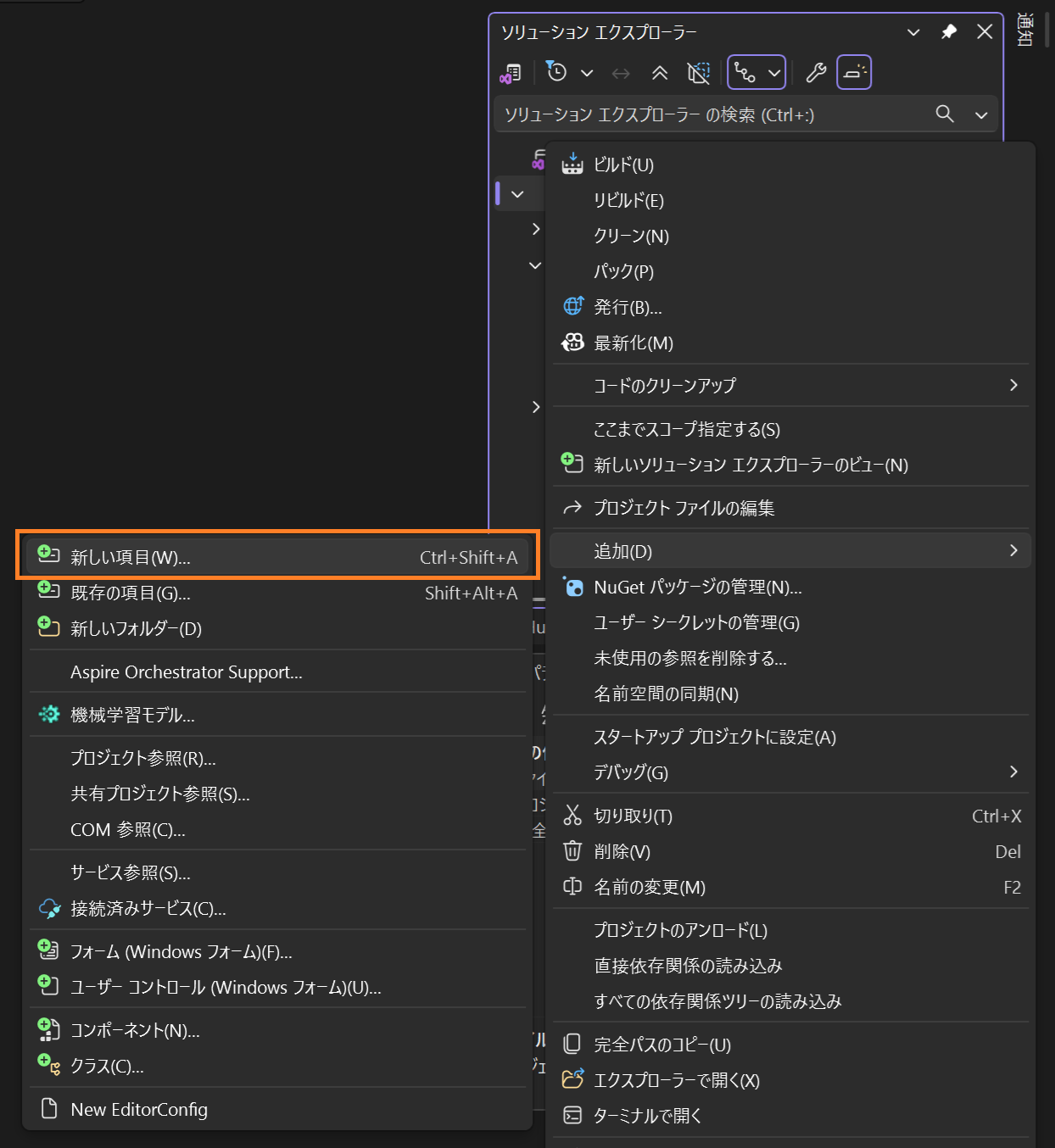Select Aspire Orchestrator Support... entry

point(277,672)
